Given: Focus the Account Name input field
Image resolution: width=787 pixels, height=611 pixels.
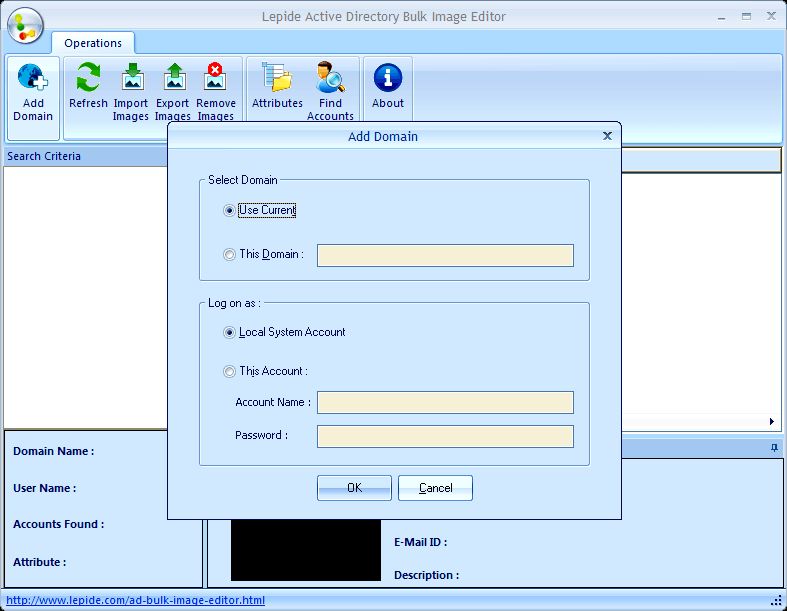Looking at the screenshot, I should coord(445,403).
